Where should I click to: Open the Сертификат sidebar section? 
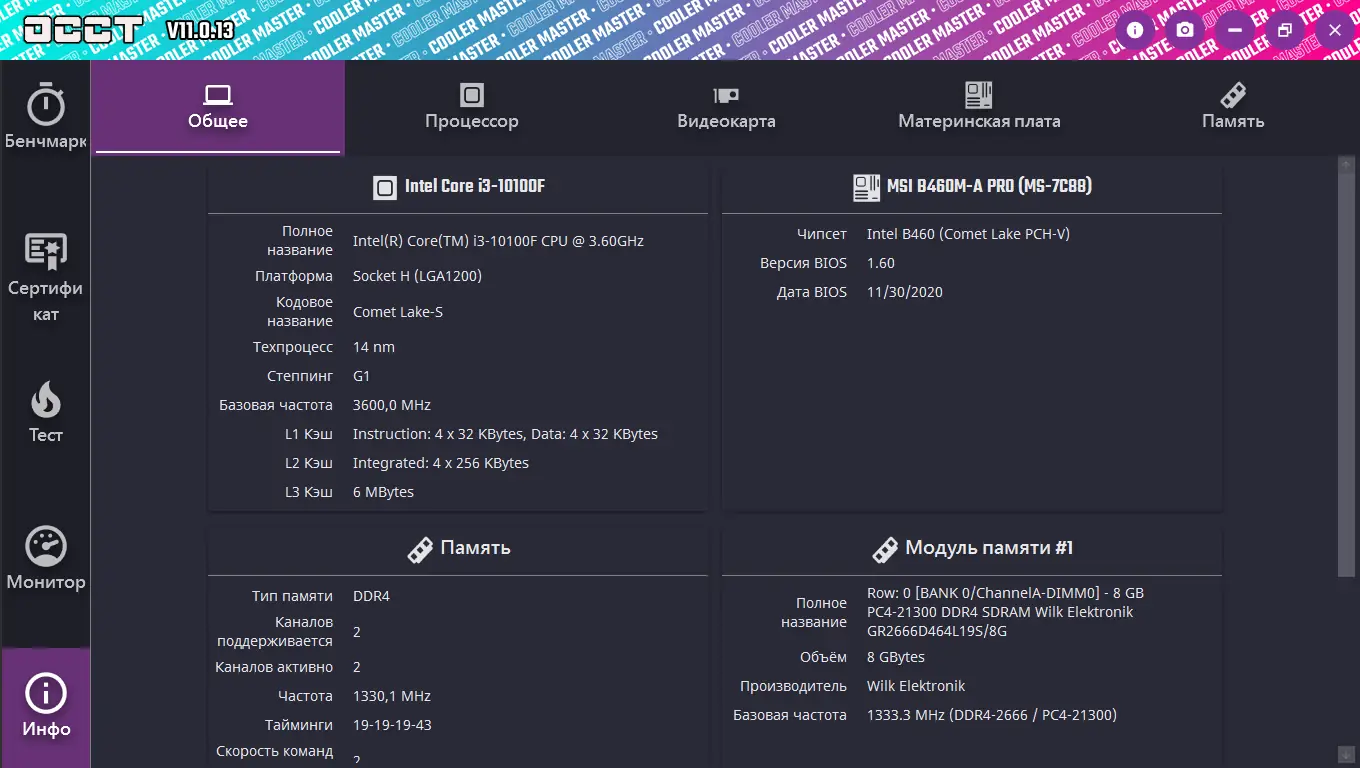tap(46, 254)
